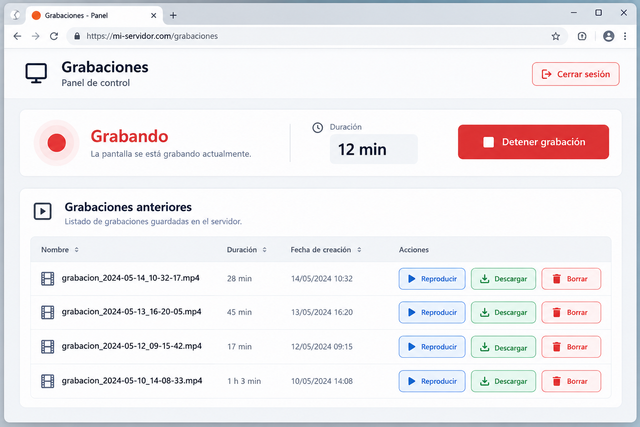Click the play icon beside Grabaciones anteriores
Screen dimensions: 640x427
coord(42,211)
